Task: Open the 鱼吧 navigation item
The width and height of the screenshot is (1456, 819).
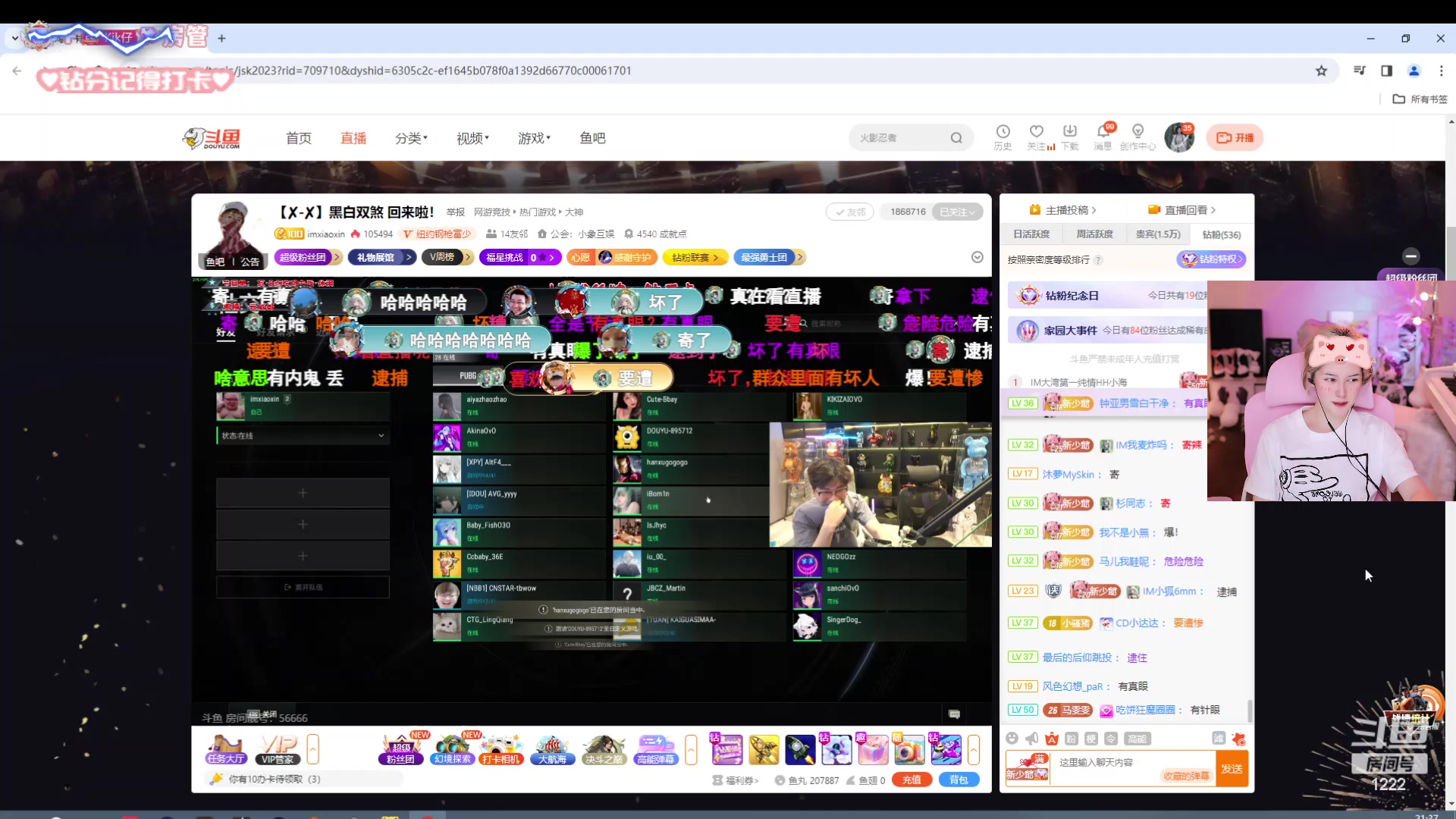Action: pos(592,138)
